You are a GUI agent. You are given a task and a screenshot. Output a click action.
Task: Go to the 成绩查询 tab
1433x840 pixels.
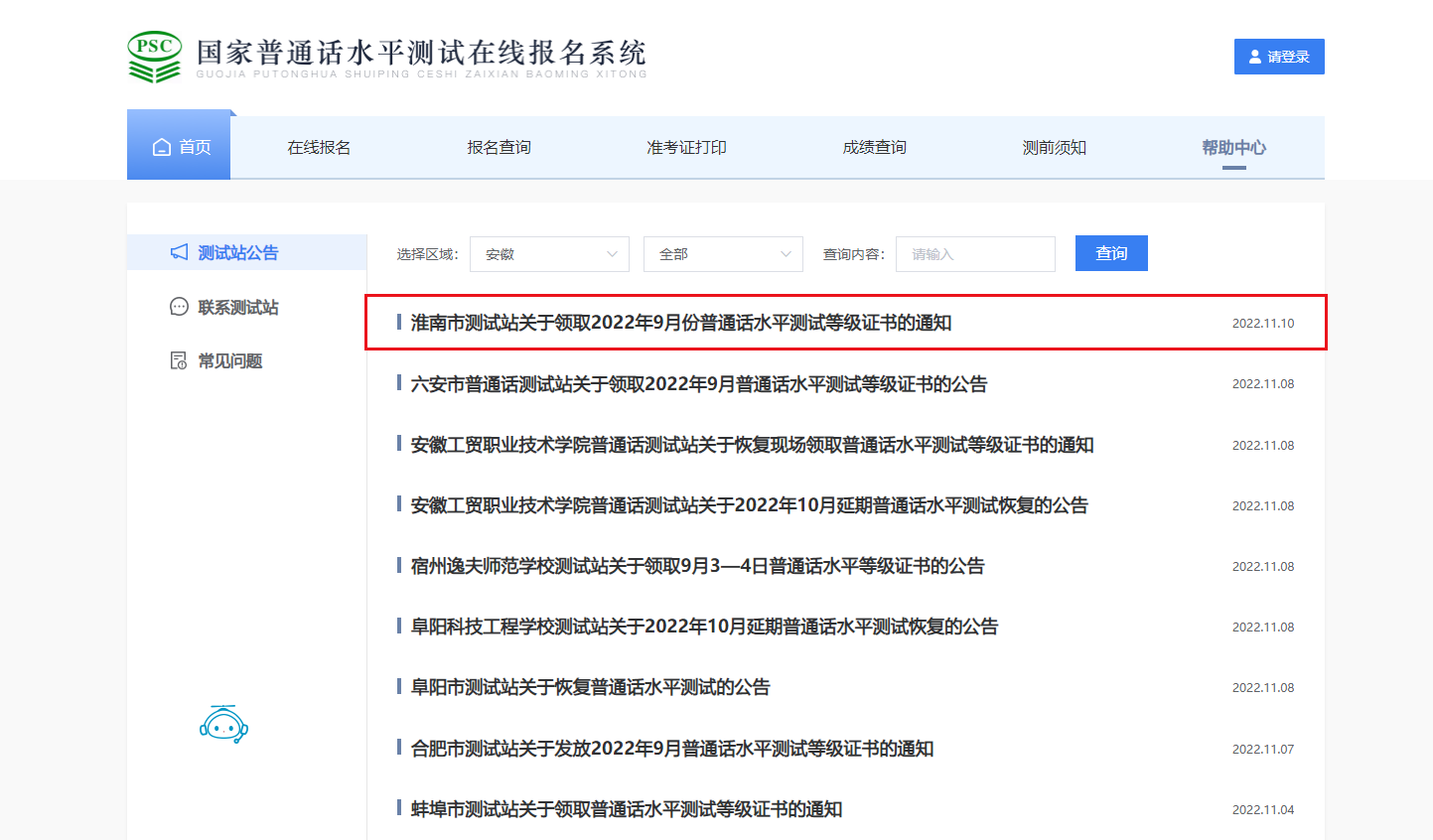(x=874, y=147)
